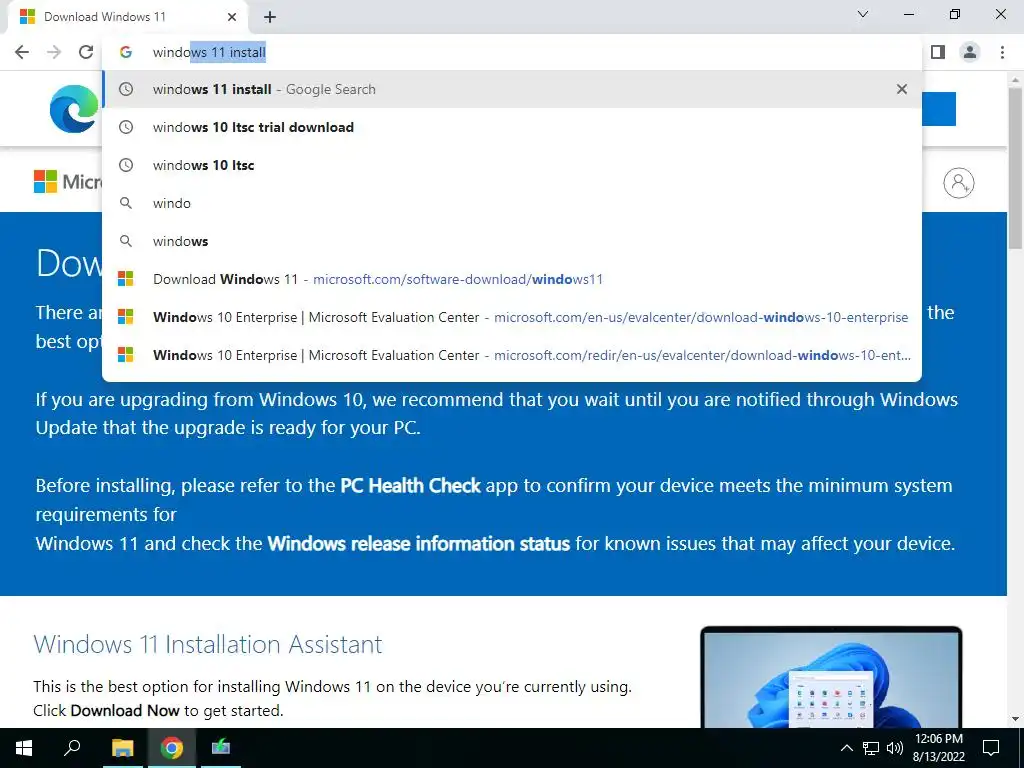Open the Windows Start menu
Screen dimensions: 1024x768
(x=24, y=748)
